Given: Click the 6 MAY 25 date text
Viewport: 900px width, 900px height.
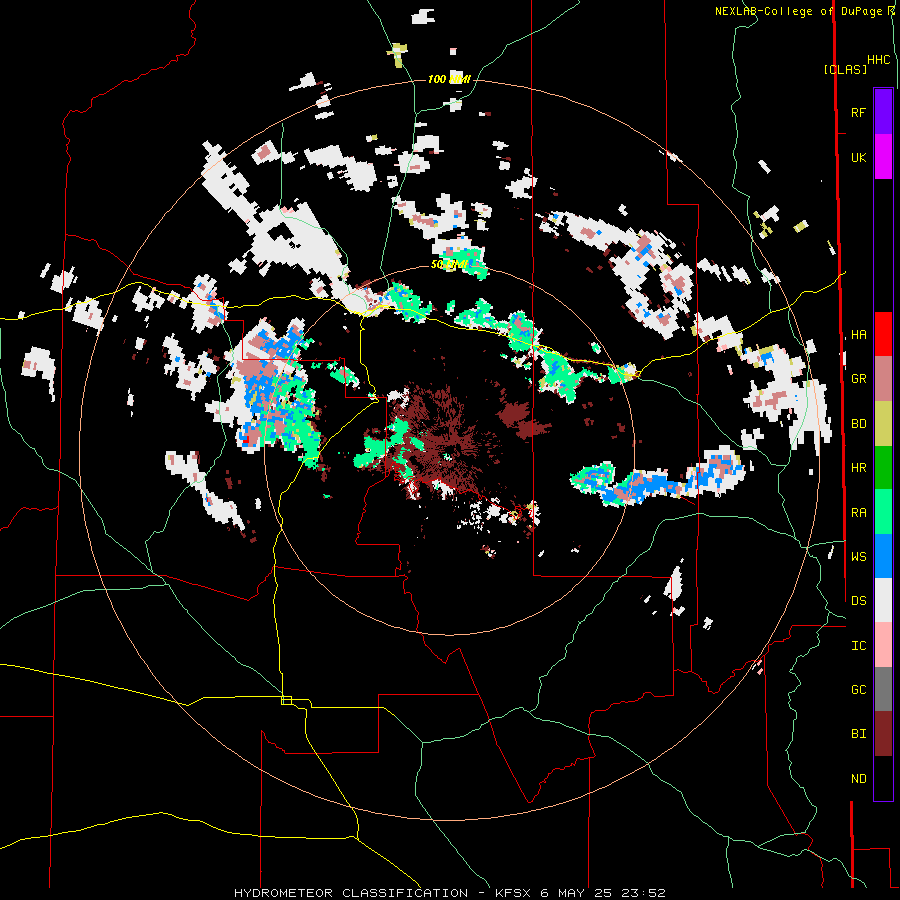Looking at the screenshot, I should pos(576,893).
